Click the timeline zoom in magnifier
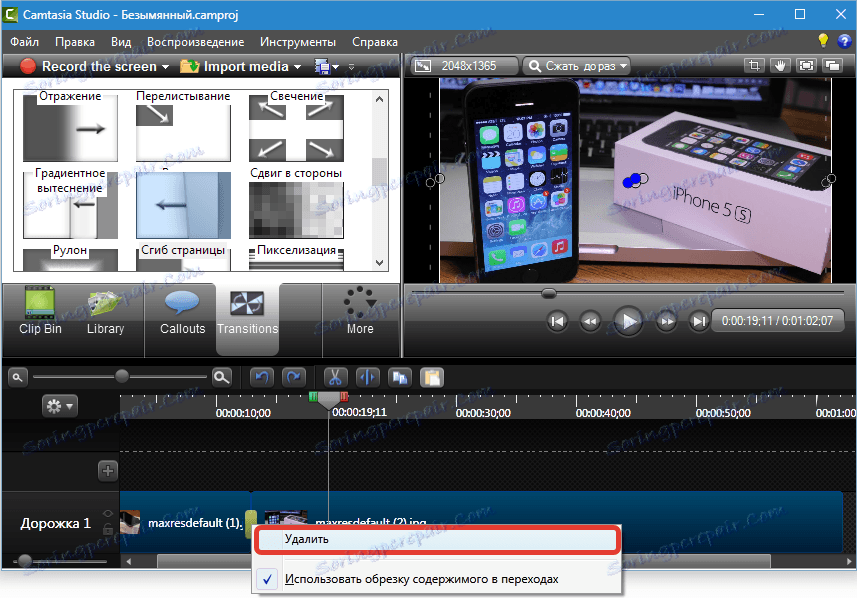Image resolution: width=857 pixels, height=598 pixels. pyautogui.click(x=221, y=377)
